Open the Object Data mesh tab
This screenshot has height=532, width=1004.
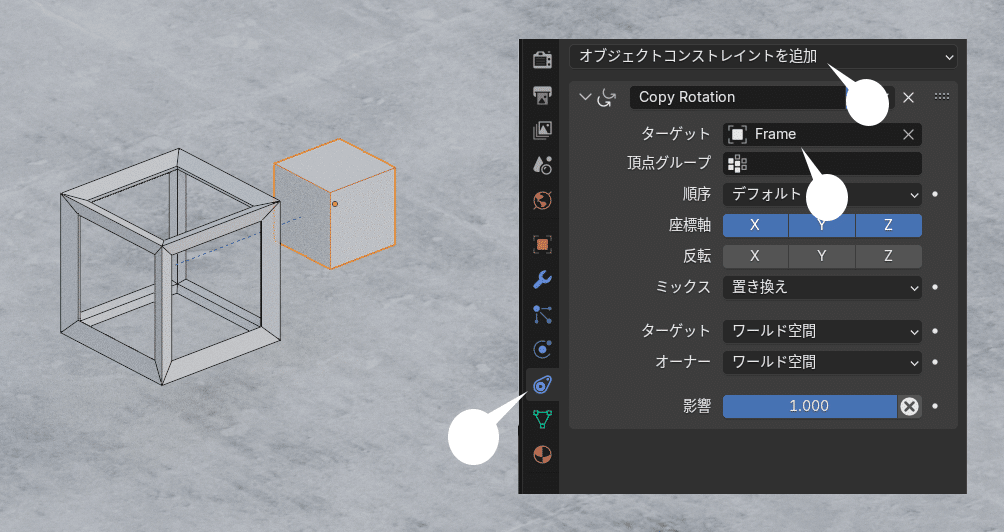pyautogui.click(x=542, y=419)
